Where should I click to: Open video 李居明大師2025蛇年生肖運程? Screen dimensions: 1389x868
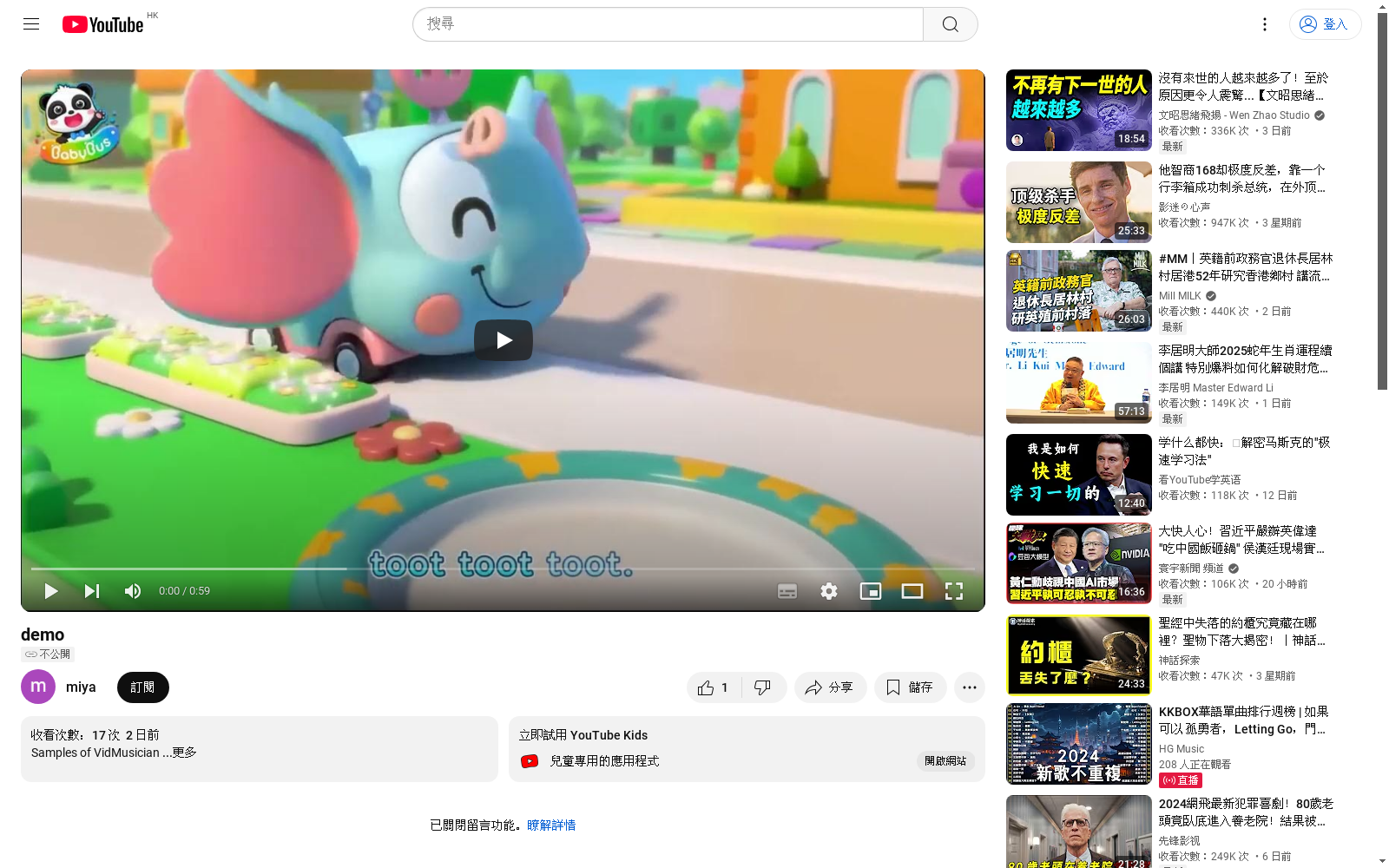(x=1245, y=359)
